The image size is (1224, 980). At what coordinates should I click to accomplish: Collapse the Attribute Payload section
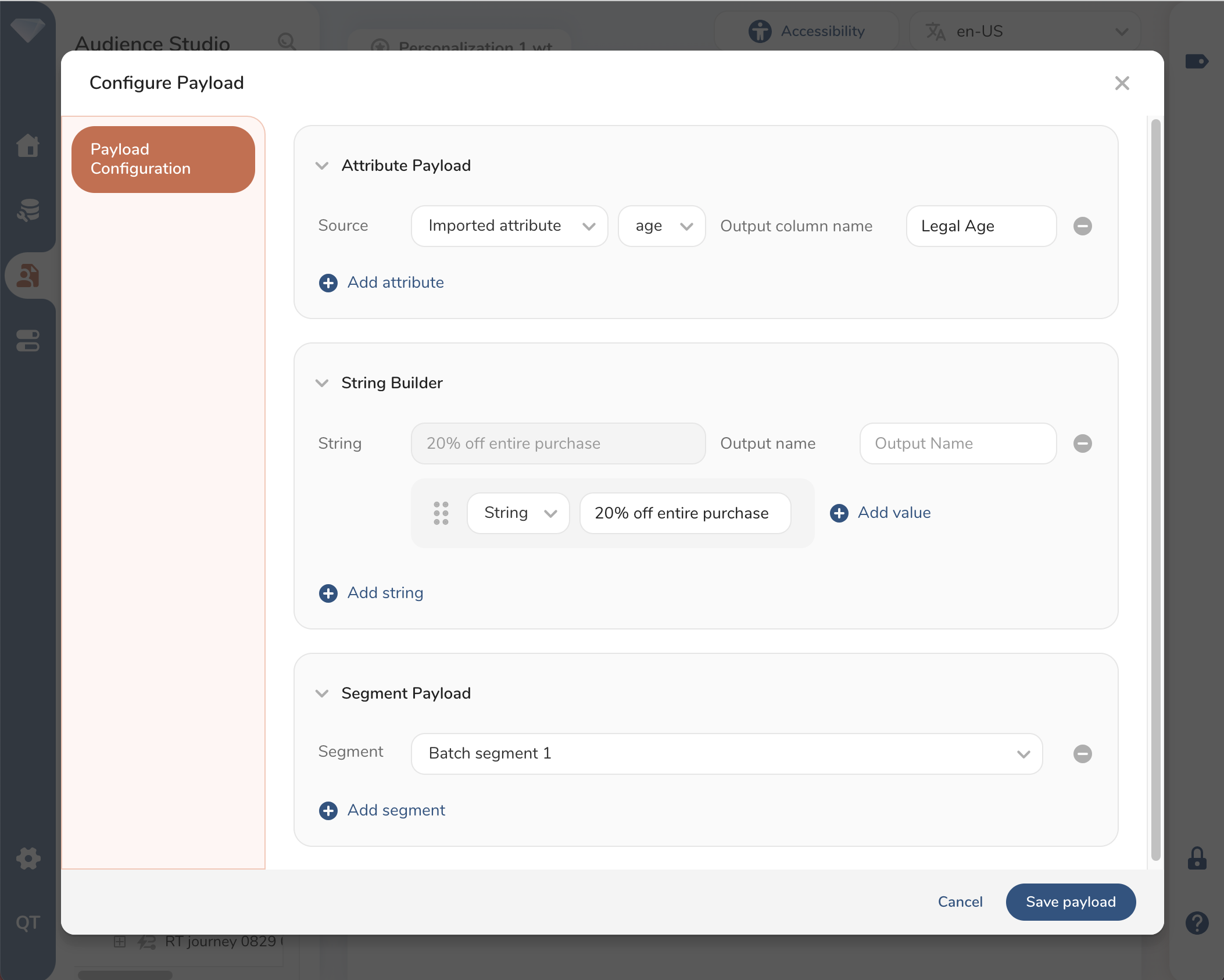(322, 166)
